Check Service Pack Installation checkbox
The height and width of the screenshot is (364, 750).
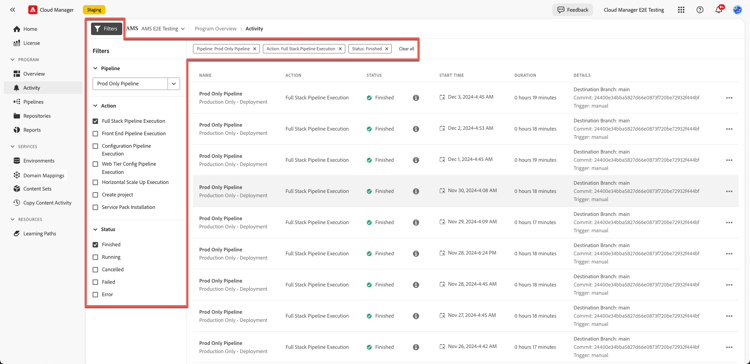tap(95, 207)
